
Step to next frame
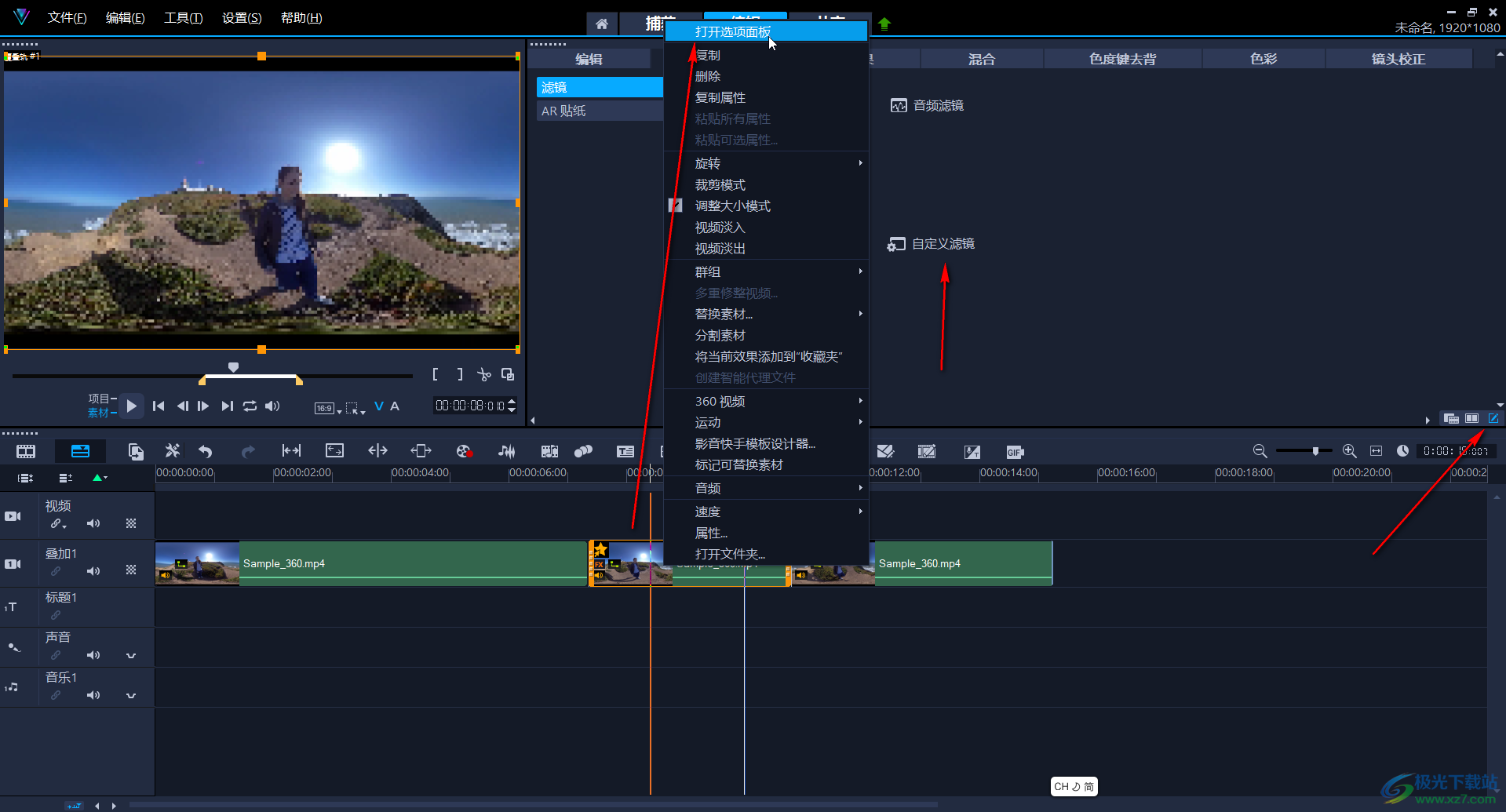(203, 406)
